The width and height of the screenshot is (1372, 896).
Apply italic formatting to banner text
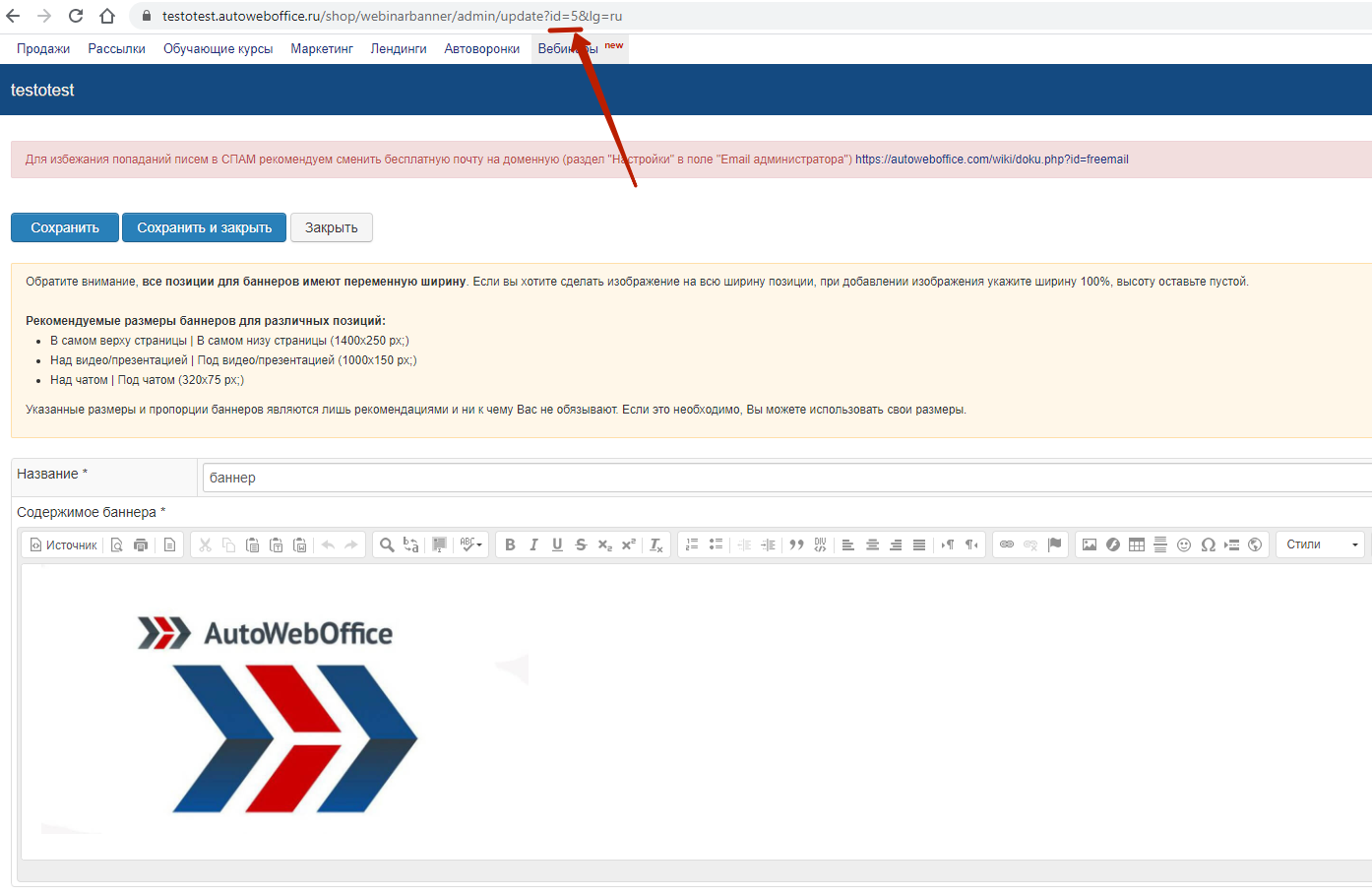(x=533, y=544)
